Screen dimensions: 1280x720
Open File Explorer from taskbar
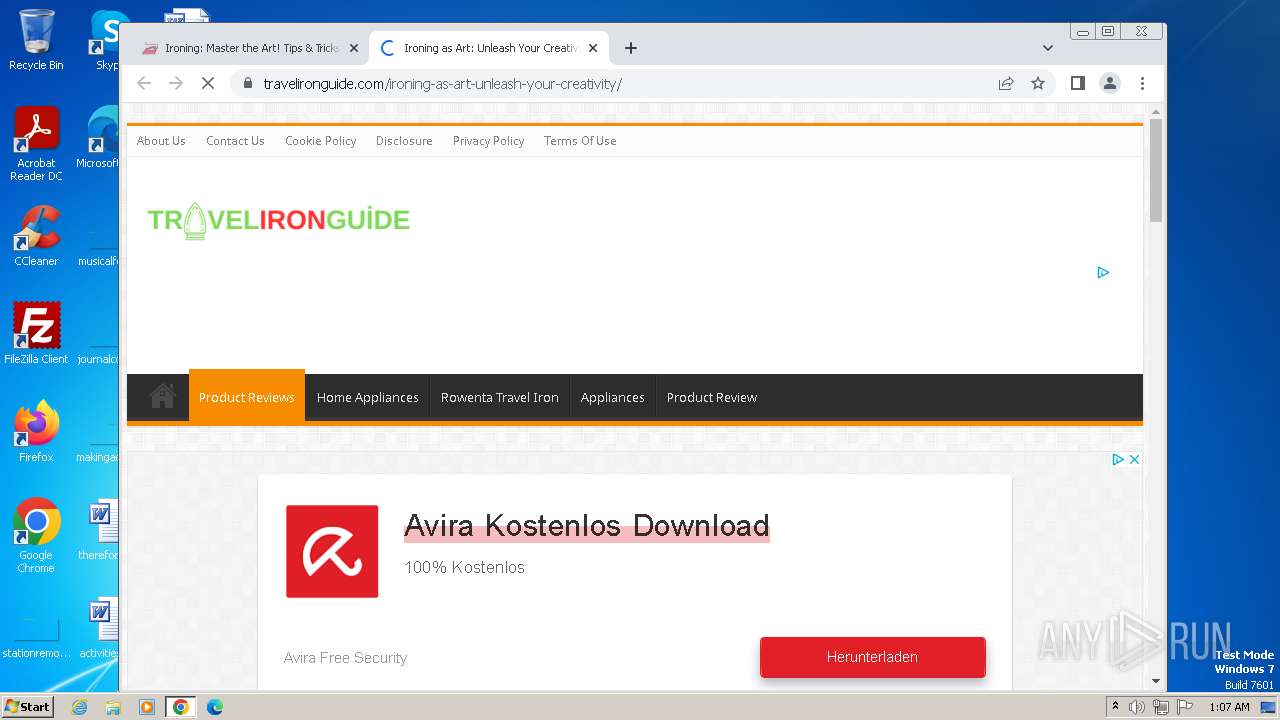pyautogui.click(x=113, y=707)
